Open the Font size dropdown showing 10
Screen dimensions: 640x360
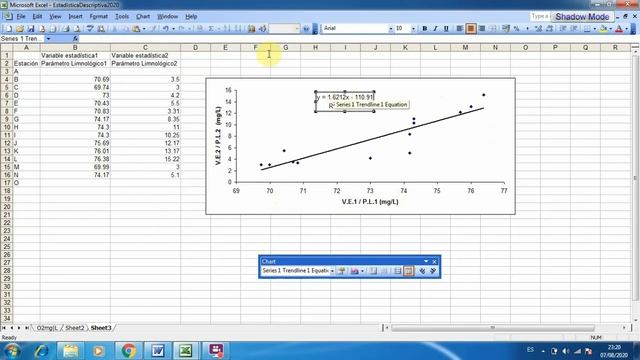(413, 29)
